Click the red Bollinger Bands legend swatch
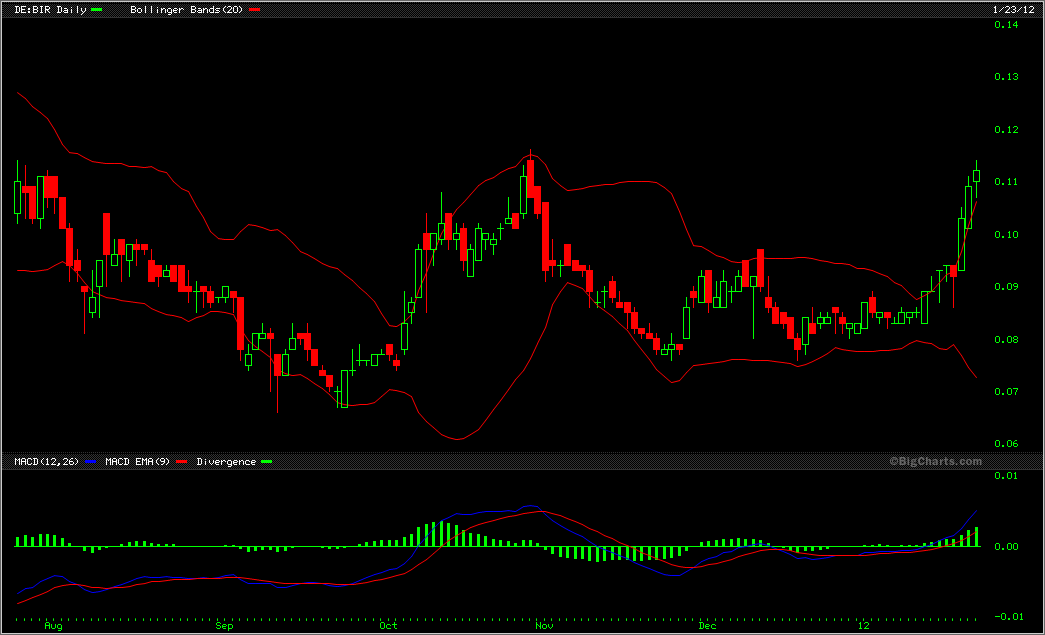This screenshot has height=635, width=1045. [254, 10]
